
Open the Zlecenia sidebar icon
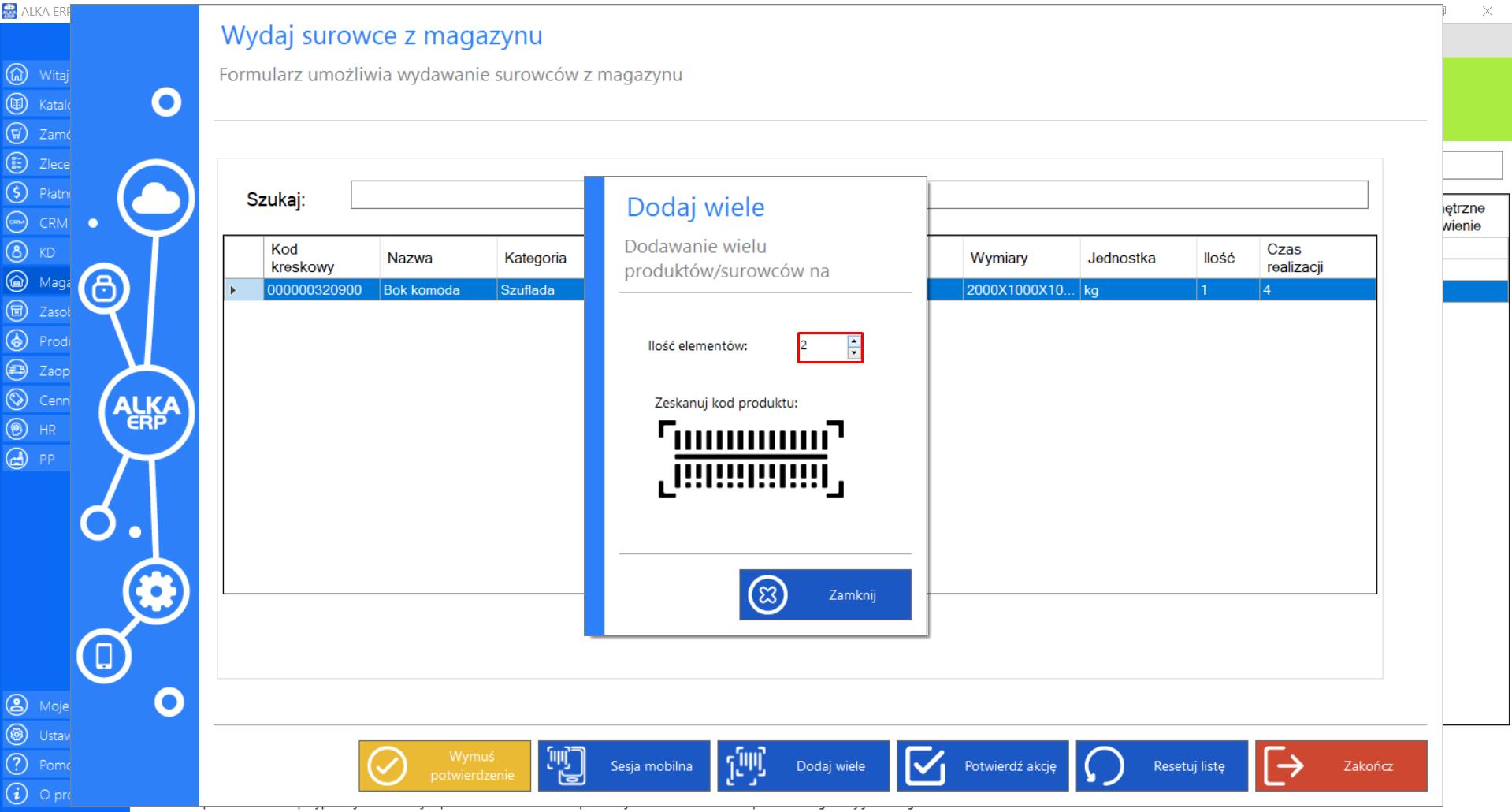click(17, 163)
